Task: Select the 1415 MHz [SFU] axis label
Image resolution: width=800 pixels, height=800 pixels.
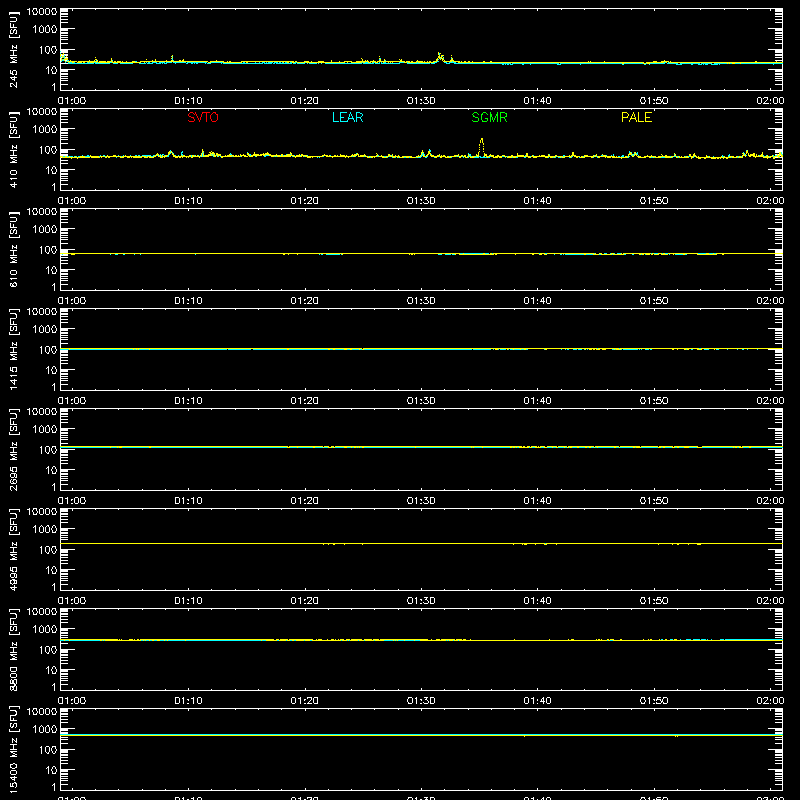Action: pyautogui.click(x=13, y=349)
